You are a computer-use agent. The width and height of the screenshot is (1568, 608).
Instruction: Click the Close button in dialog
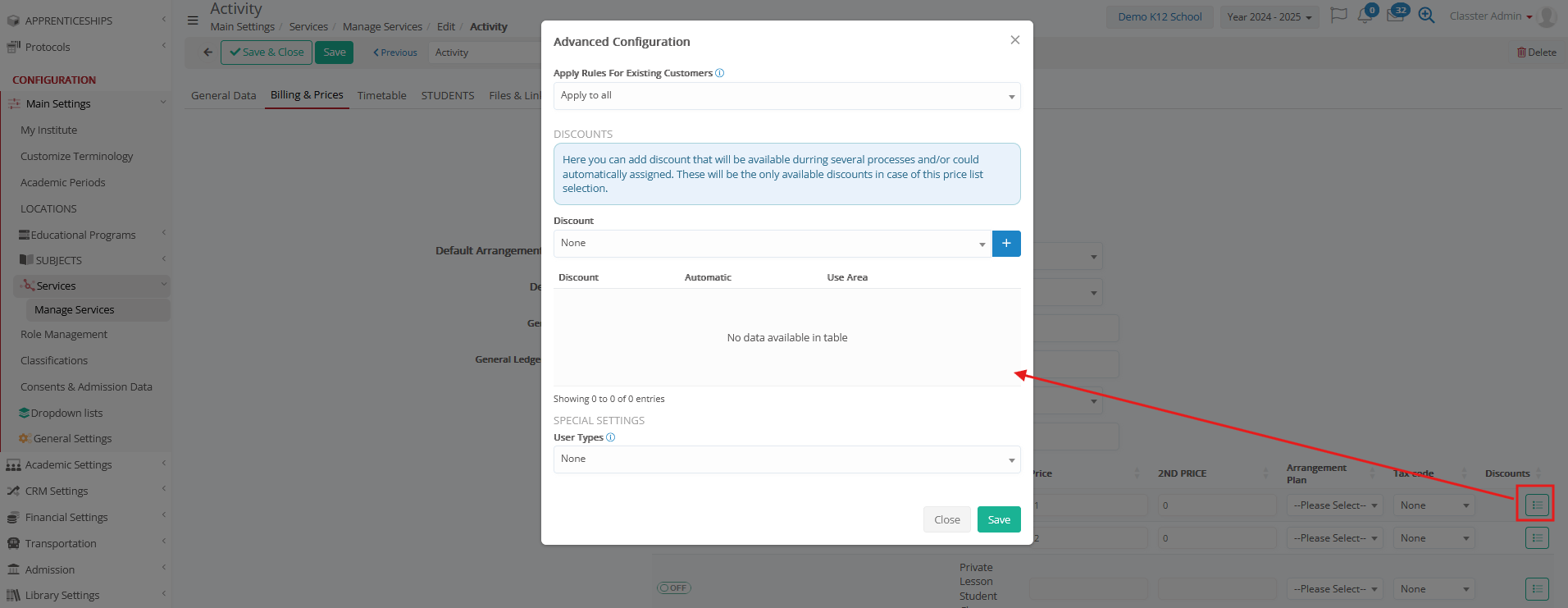pyautogui.click(x=946, y=519)
